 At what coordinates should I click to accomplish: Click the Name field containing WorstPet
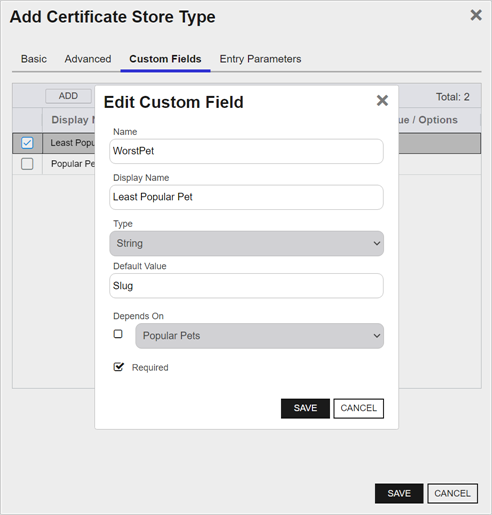(246, 151)
